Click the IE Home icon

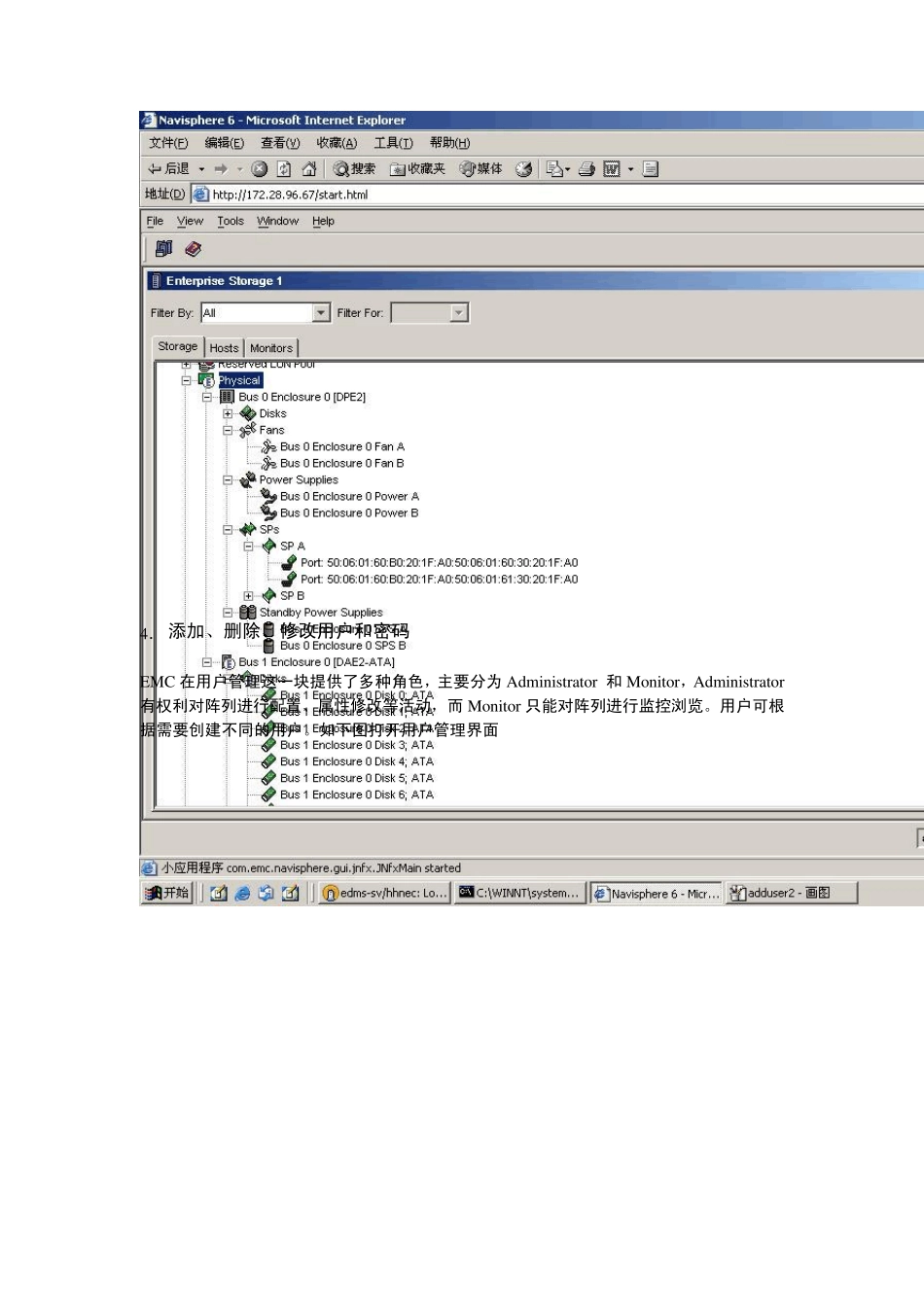tap(309, 169)
